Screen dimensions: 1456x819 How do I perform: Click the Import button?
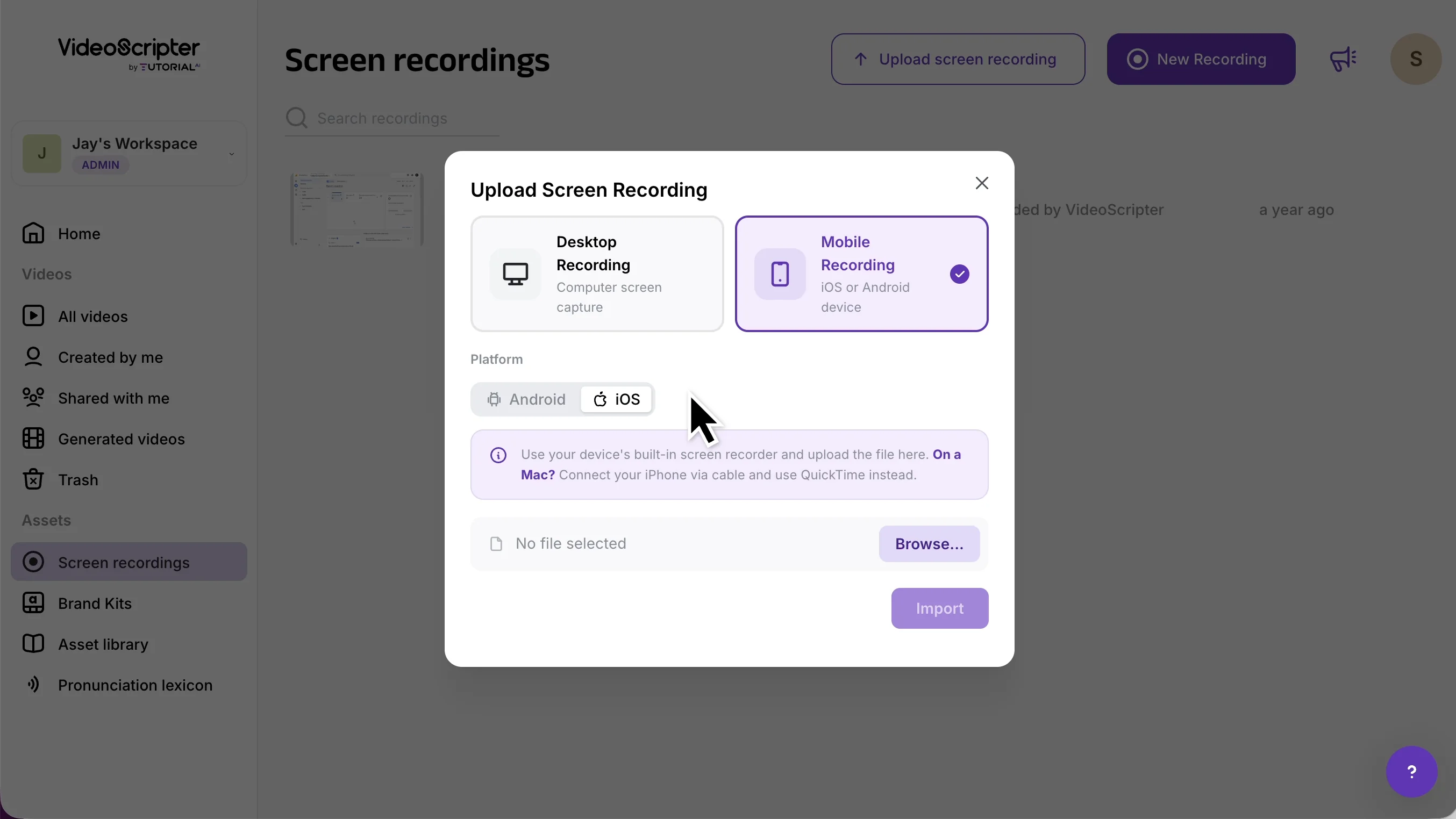coord(939,608)
